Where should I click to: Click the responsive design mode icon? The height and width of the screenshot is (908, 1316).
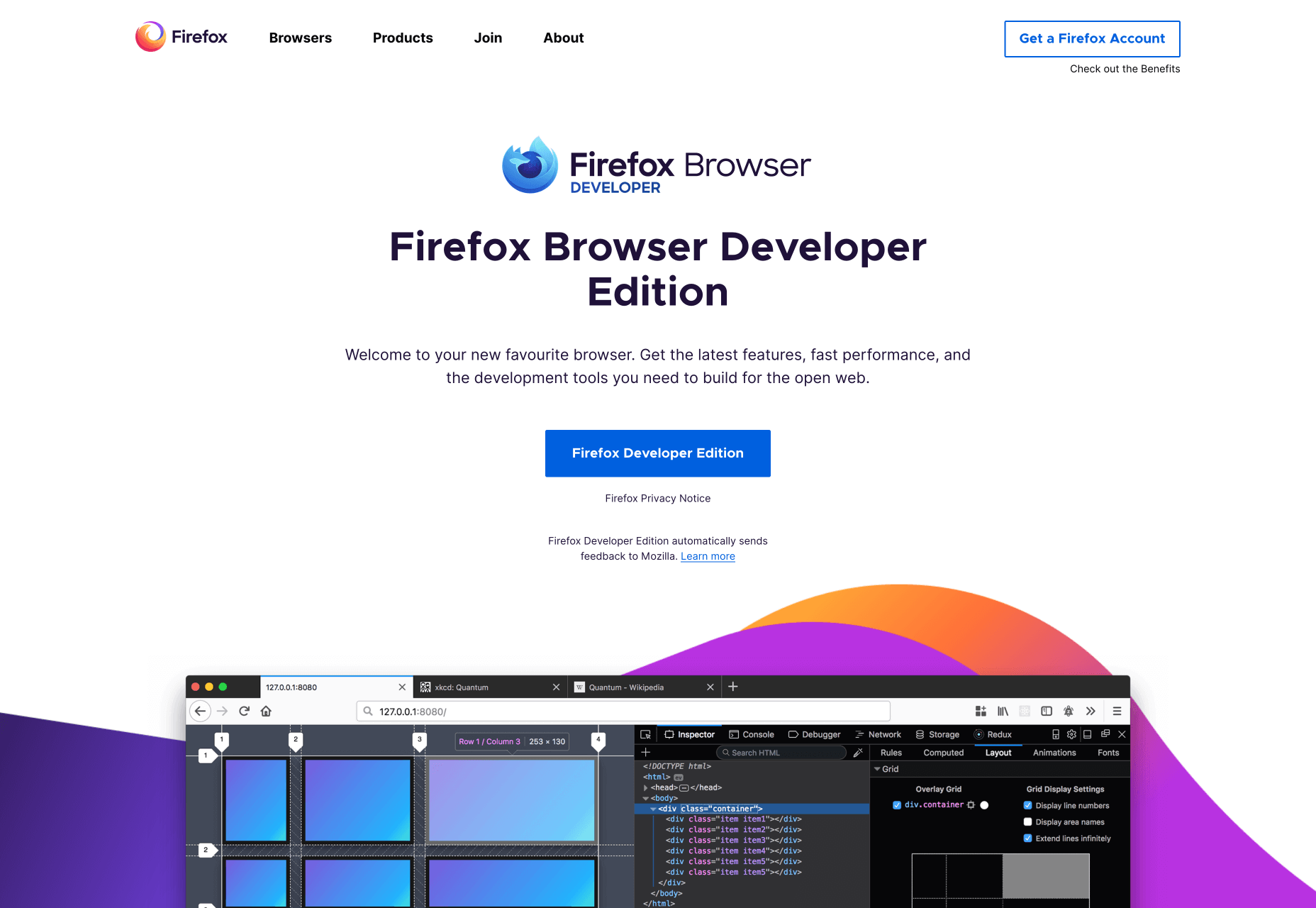[x=1055, y=735]
